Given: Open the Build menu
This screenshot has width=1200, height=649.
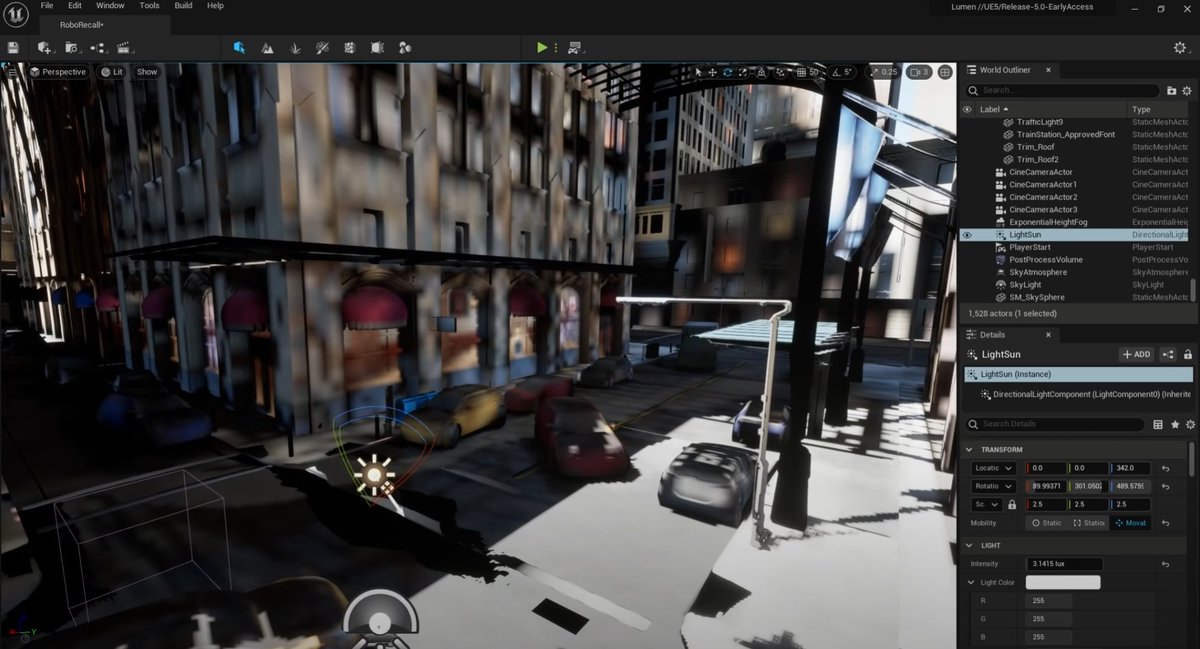Looking at the screenshot, I should point(183,6).
